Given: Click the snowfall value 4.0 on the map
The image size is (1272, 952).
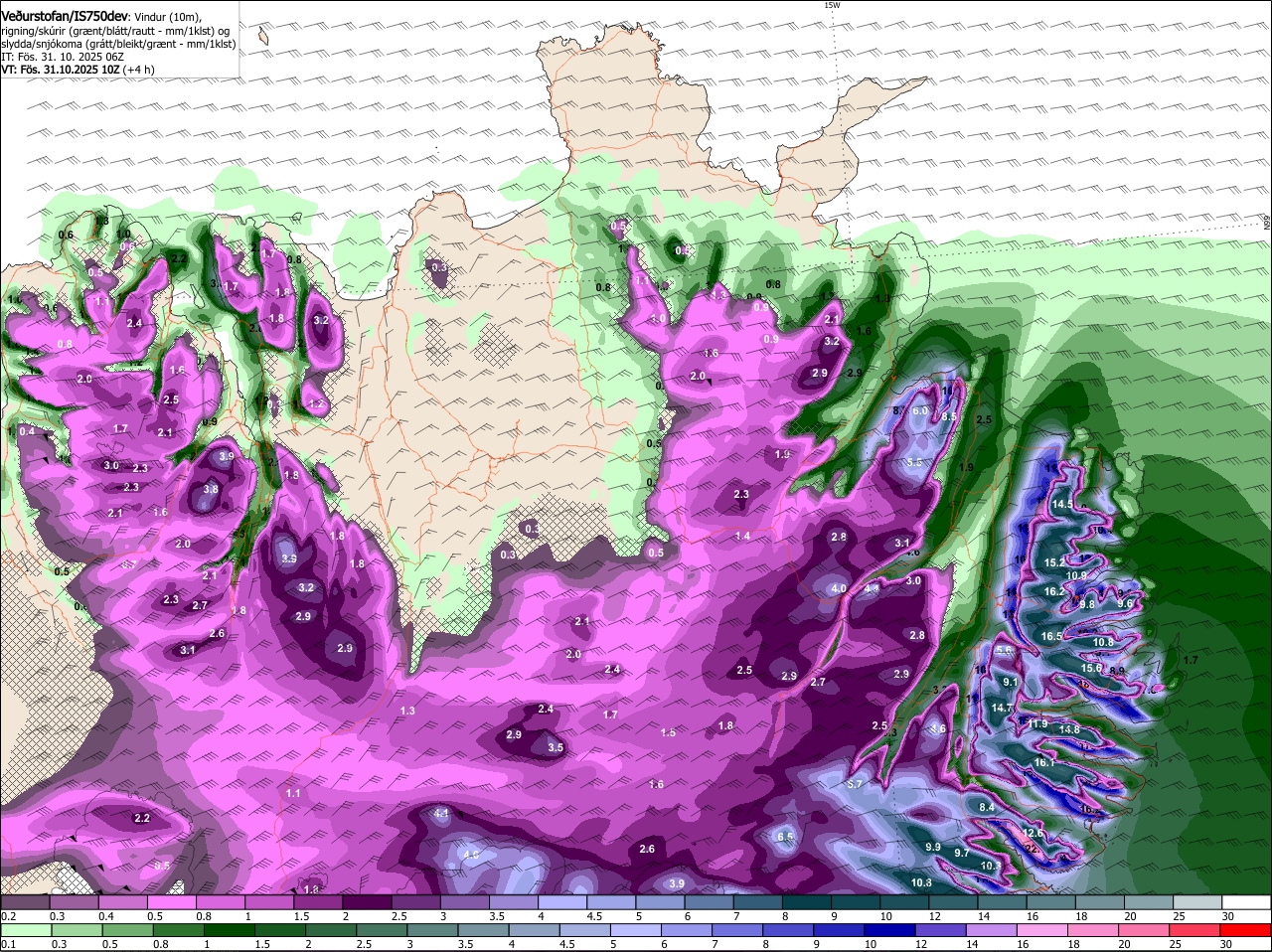Looking at the screenshot, I should point(838,588).
